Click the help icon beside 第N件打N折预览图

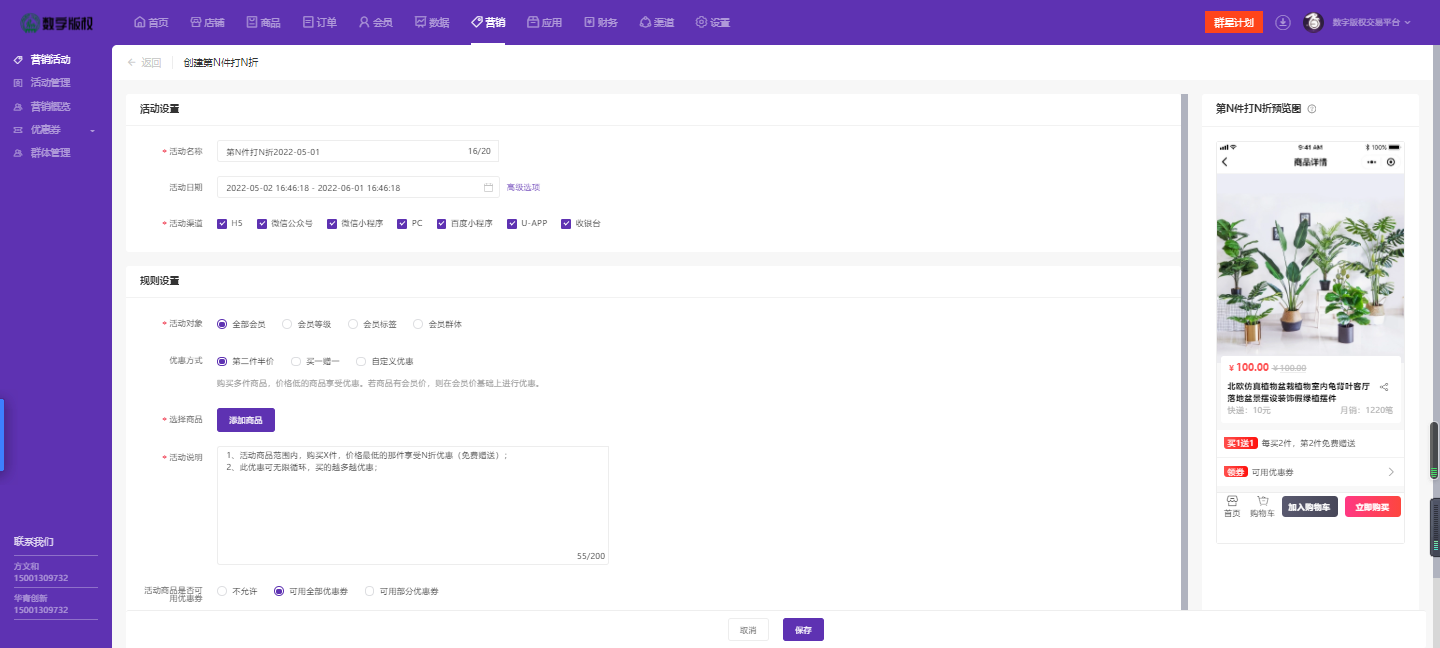(1312, 109)
